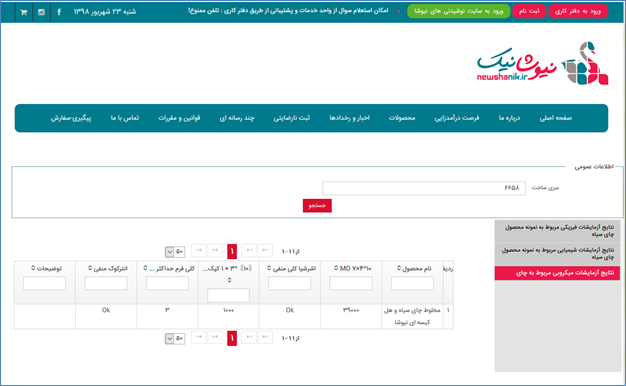Go to previous page in bottom pager
The height and width of the screenshot is (386, 626).
(249, 337)
